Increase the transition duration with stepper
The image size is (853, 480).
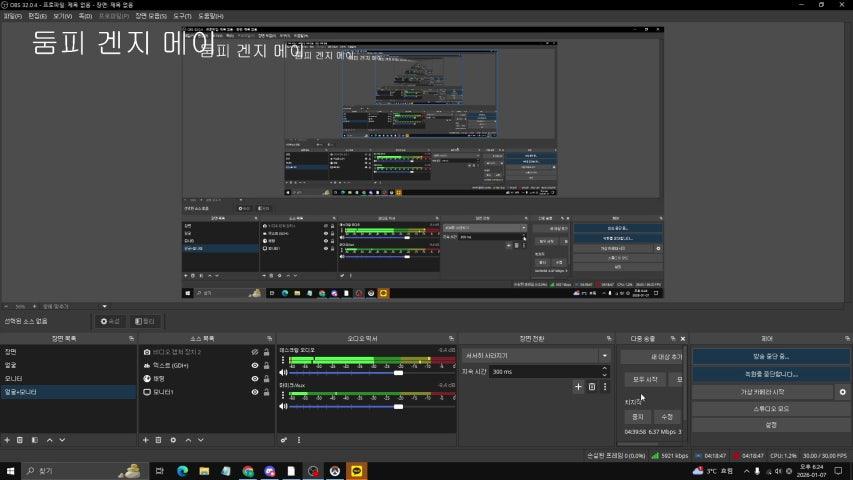[604, 368]
